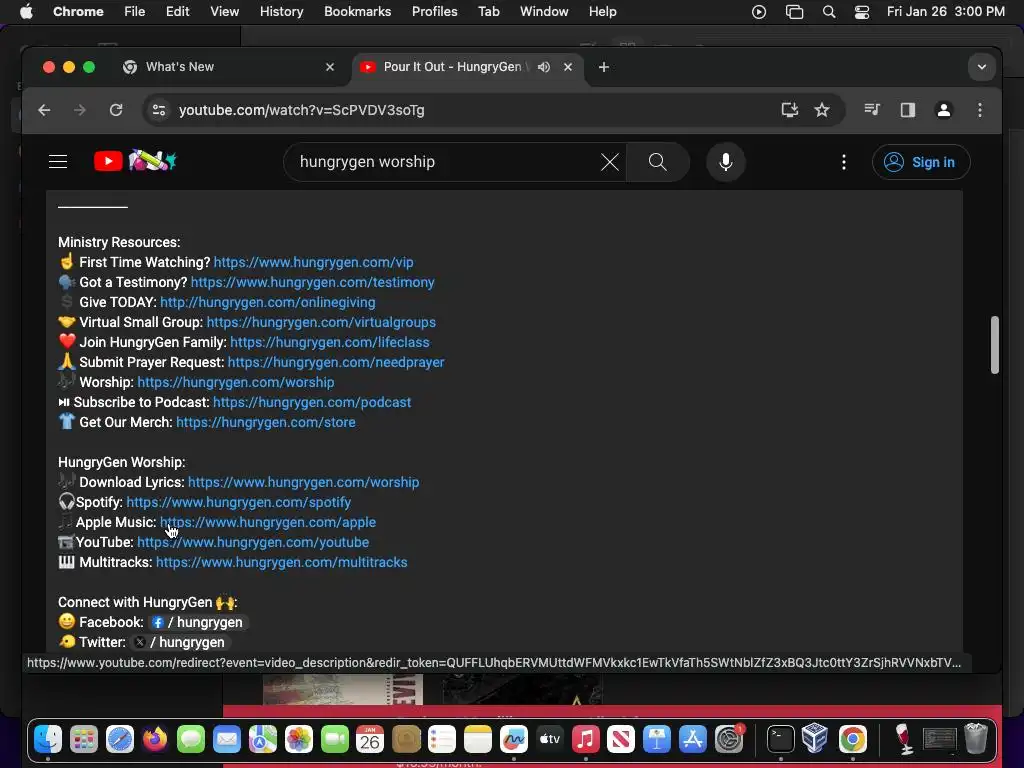Open Chrome profile avatar menu
This screenshot has width=1024, height=768.
944,110
